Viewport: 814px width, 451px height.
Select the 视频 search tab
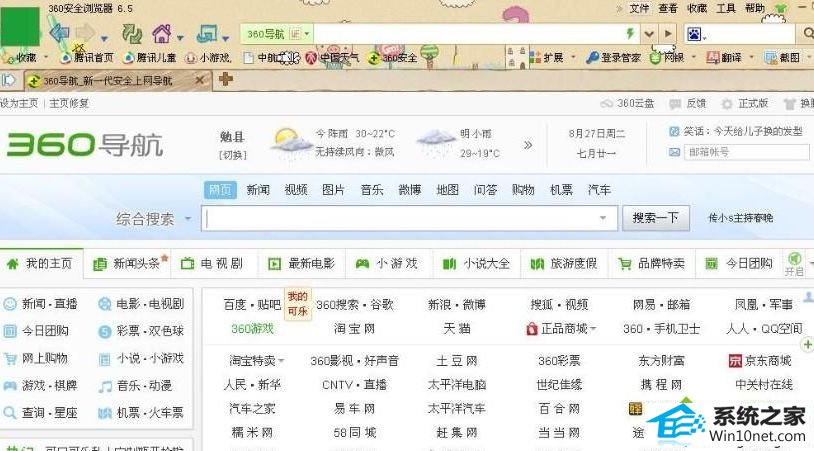[296, 190]
